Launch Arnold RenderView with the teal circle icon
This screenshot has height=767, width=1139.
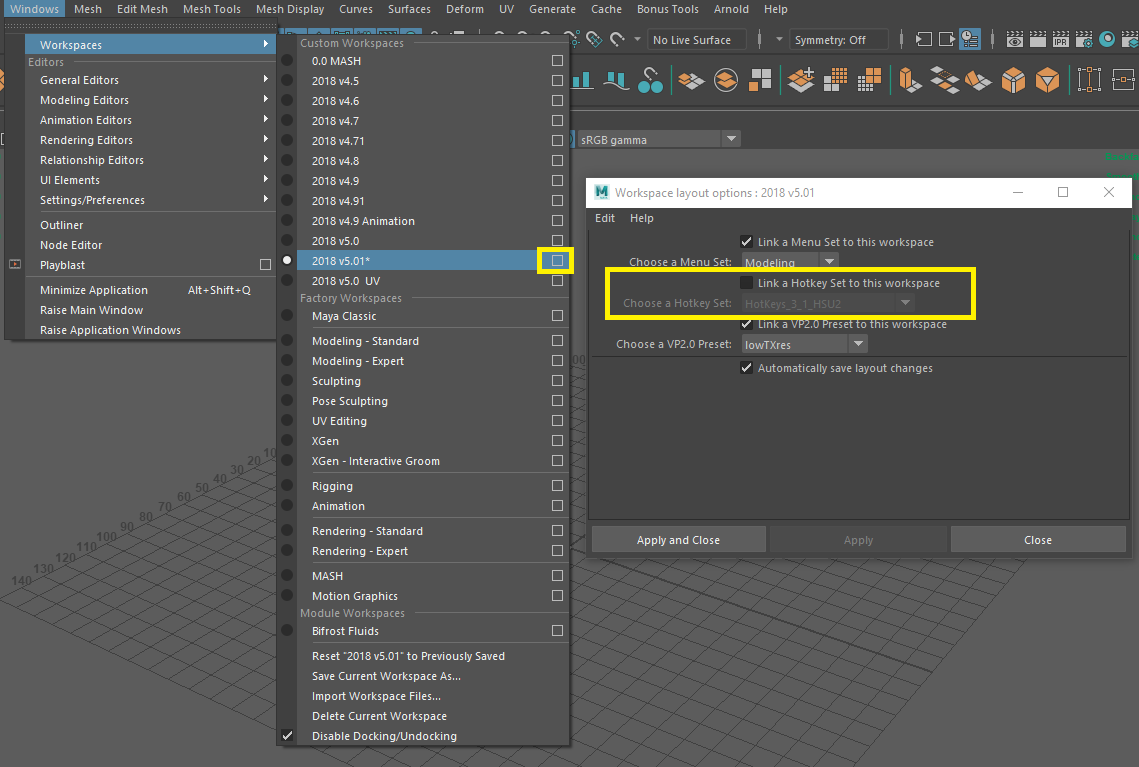1107,39
